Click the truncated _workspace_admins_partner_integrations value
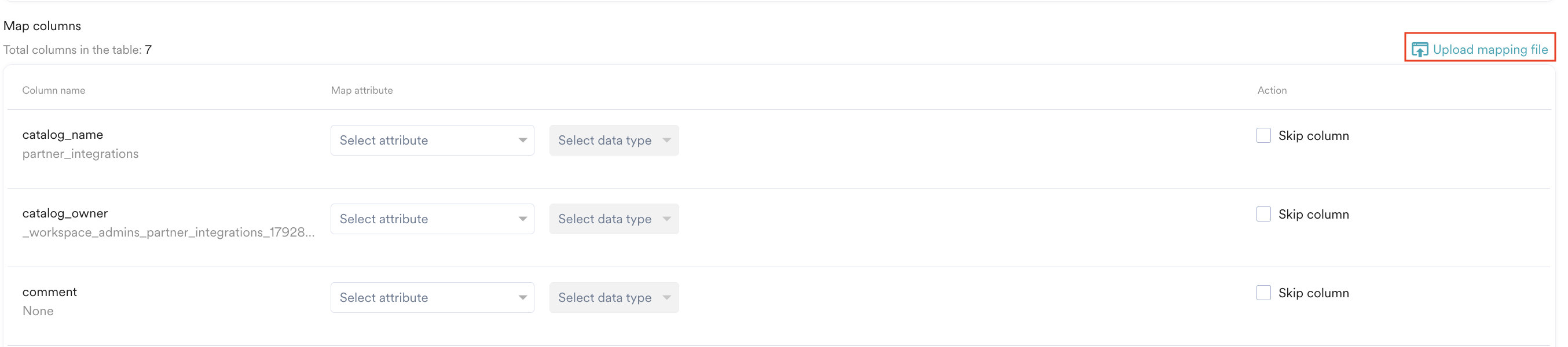 (x=168, y=232)
